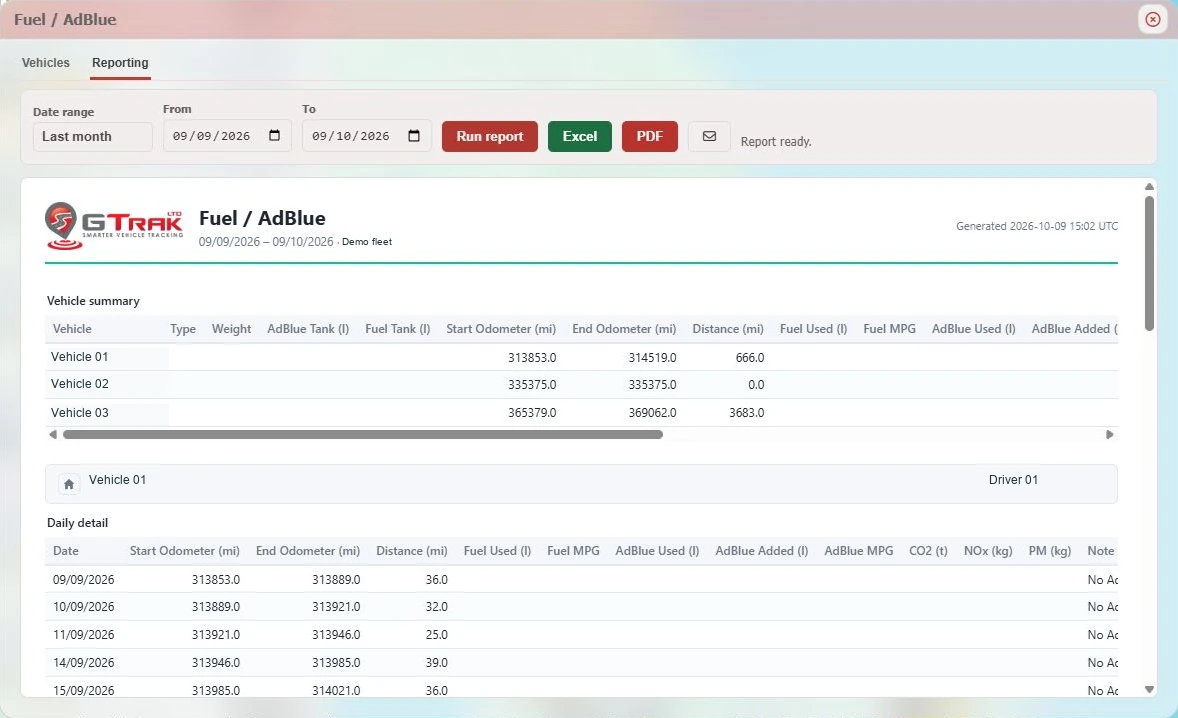
Task: Select the 09/09/2026 daily row date
Action: 83,580
